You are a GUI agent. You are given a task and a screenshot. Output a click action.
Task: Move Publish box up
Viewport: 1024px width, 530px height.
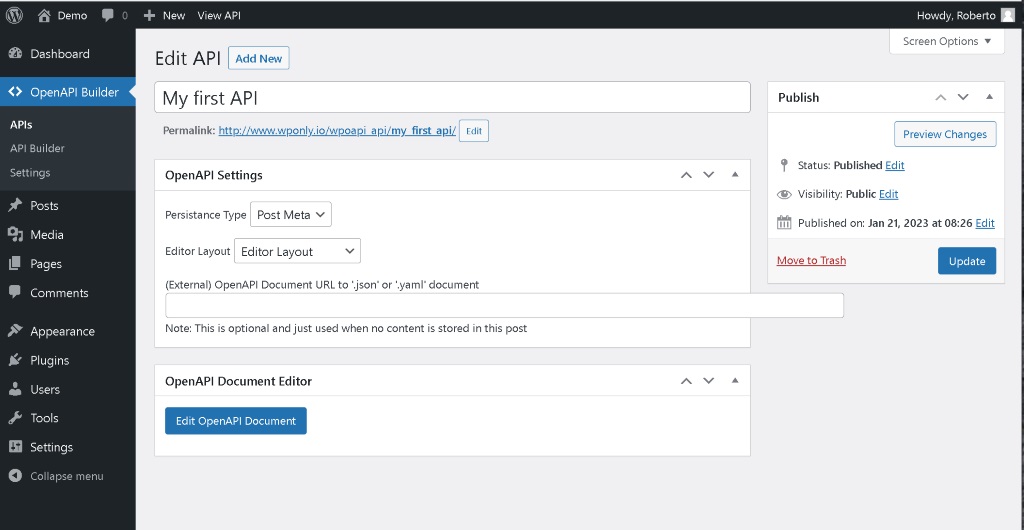coord(940,97)
